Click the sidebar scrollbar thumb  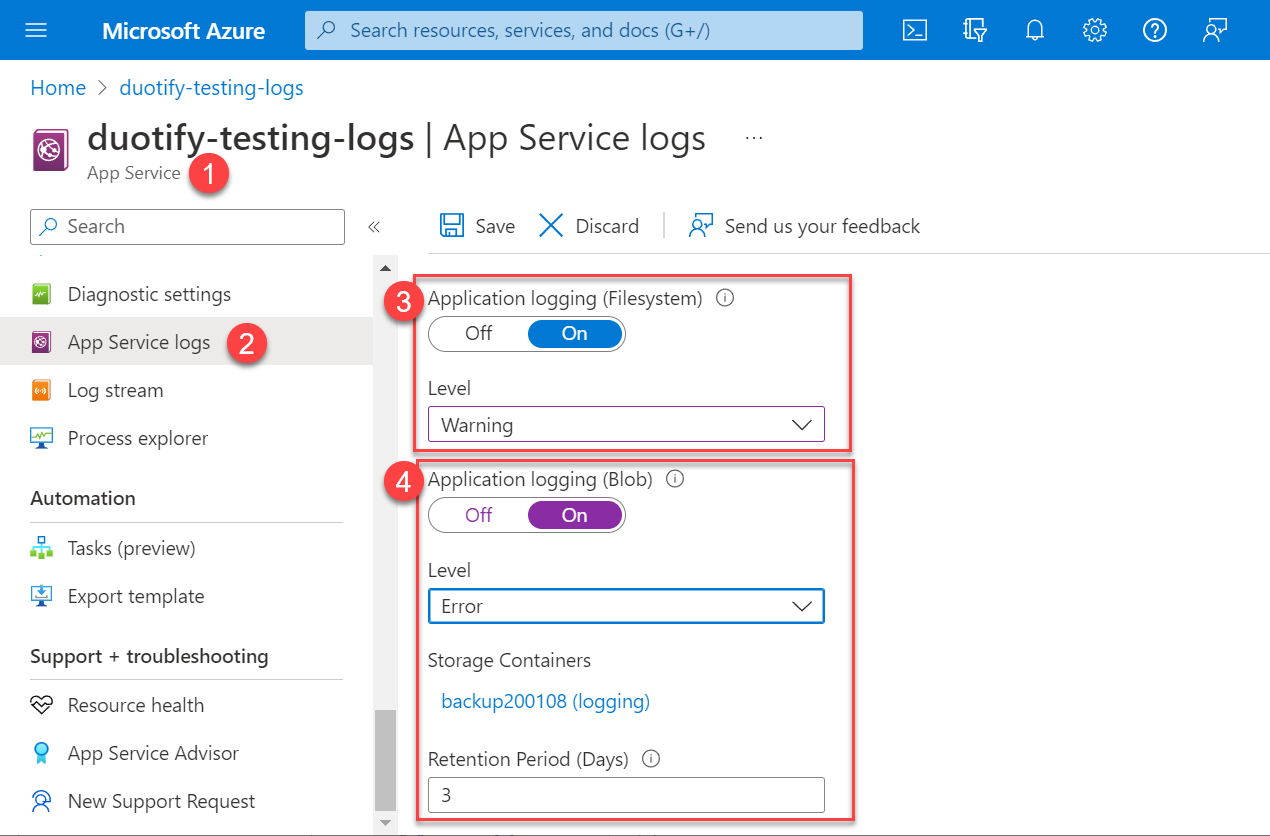coord(385,759)
